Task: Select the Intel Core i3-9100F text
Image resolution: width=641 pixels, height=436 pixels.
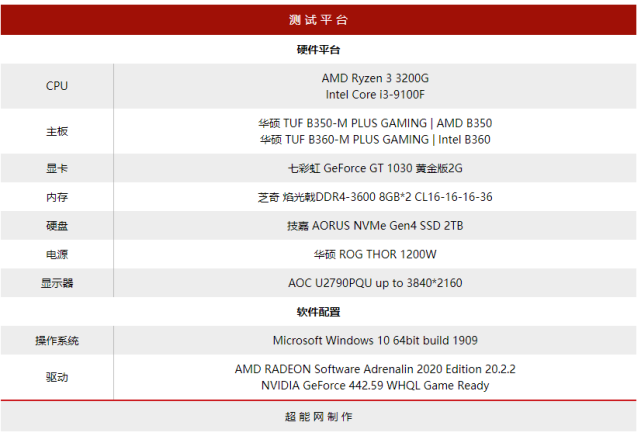Action: [375, 95]
